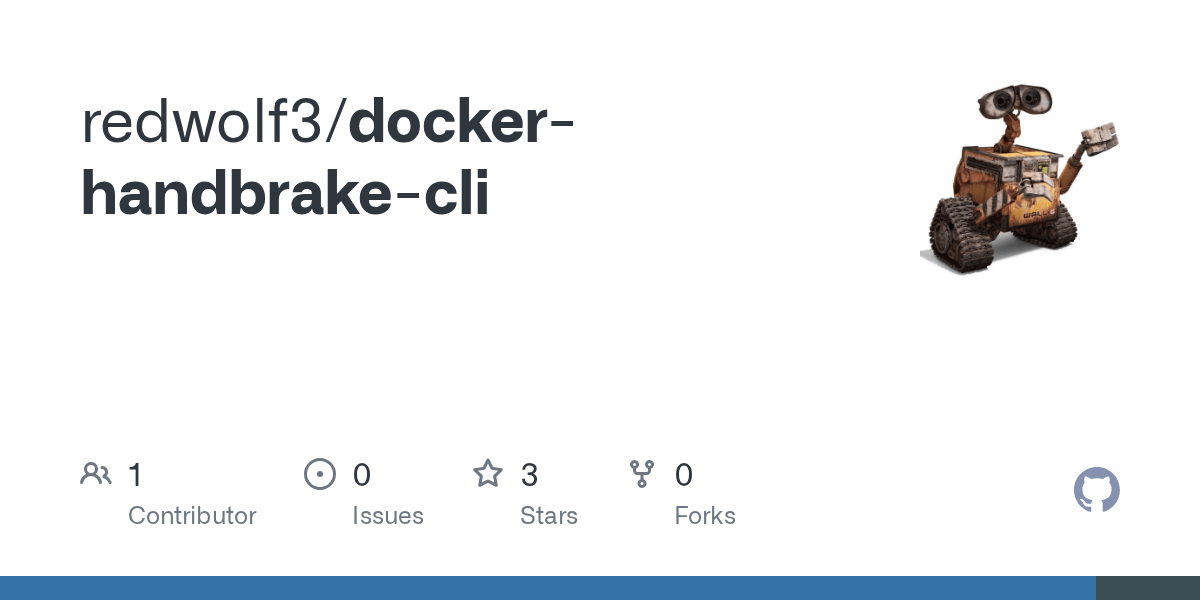Select the "Issues" label
The height and width of the screenshot is (600, 1200).
point(388,516)
